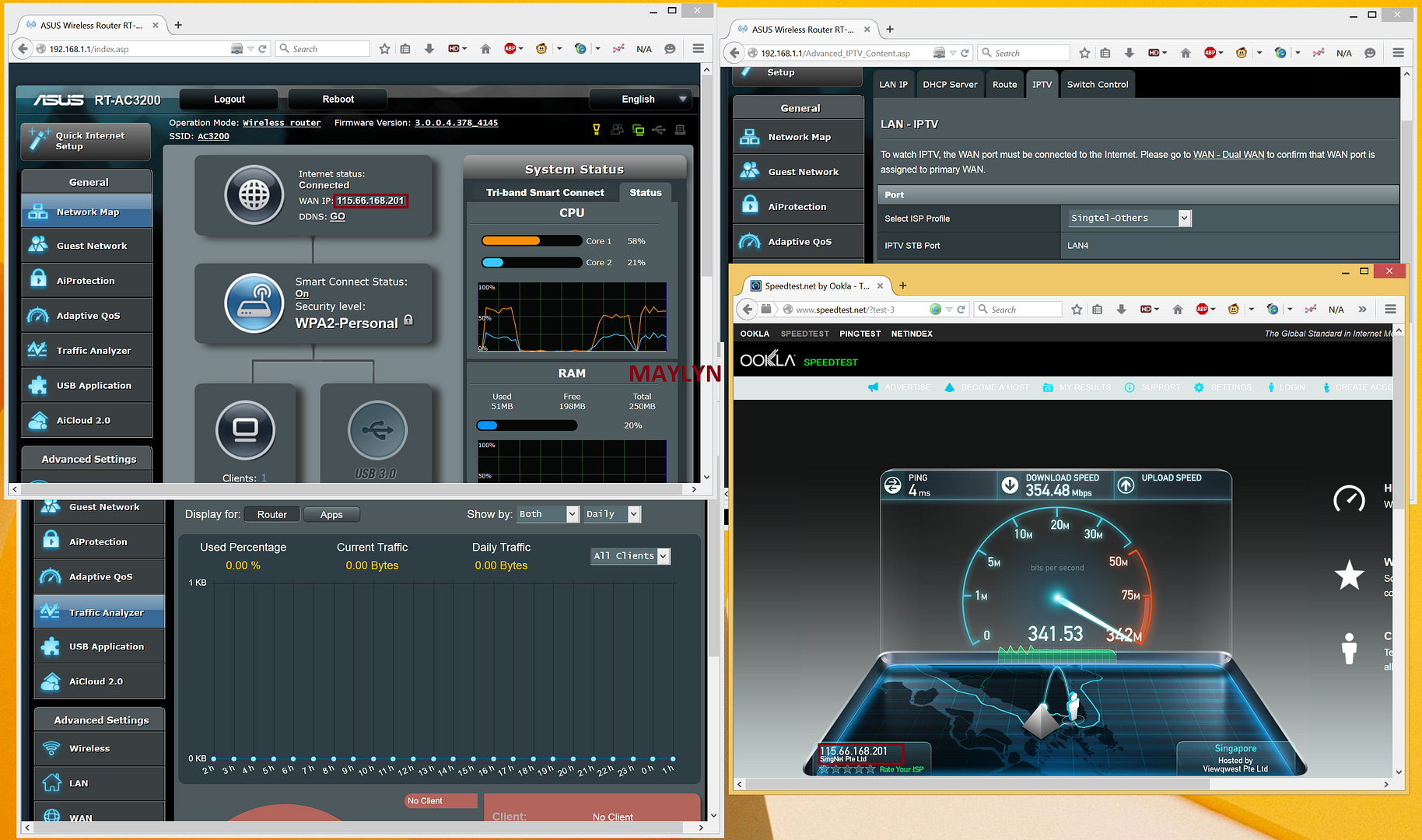Click the Clients monitor icon

pos(245,429)
